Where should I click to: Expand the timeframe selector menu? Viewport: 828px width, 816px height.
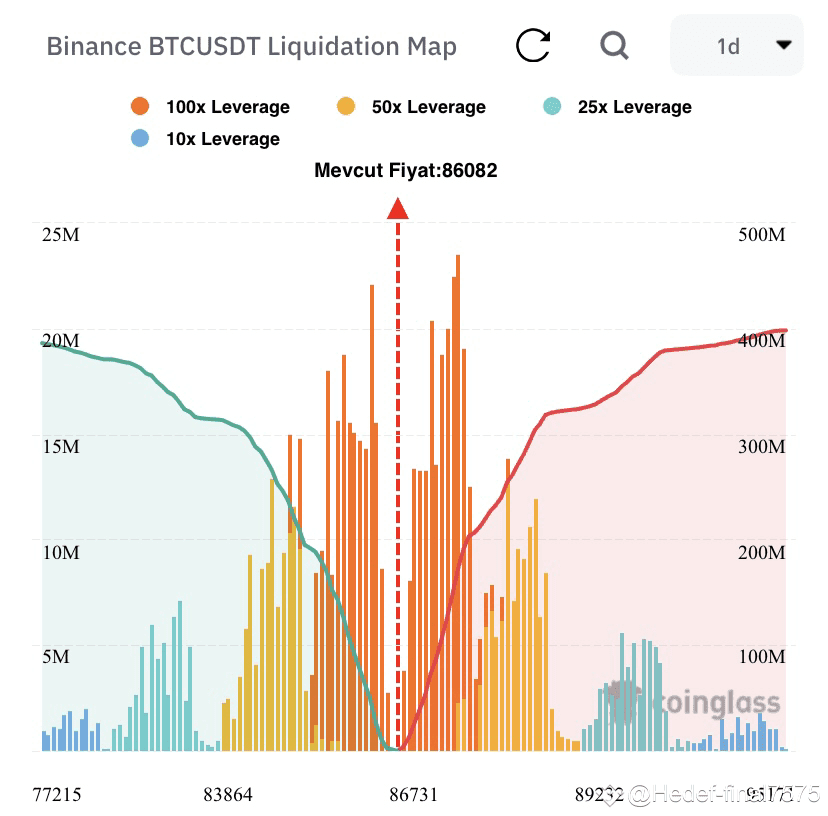737,45
